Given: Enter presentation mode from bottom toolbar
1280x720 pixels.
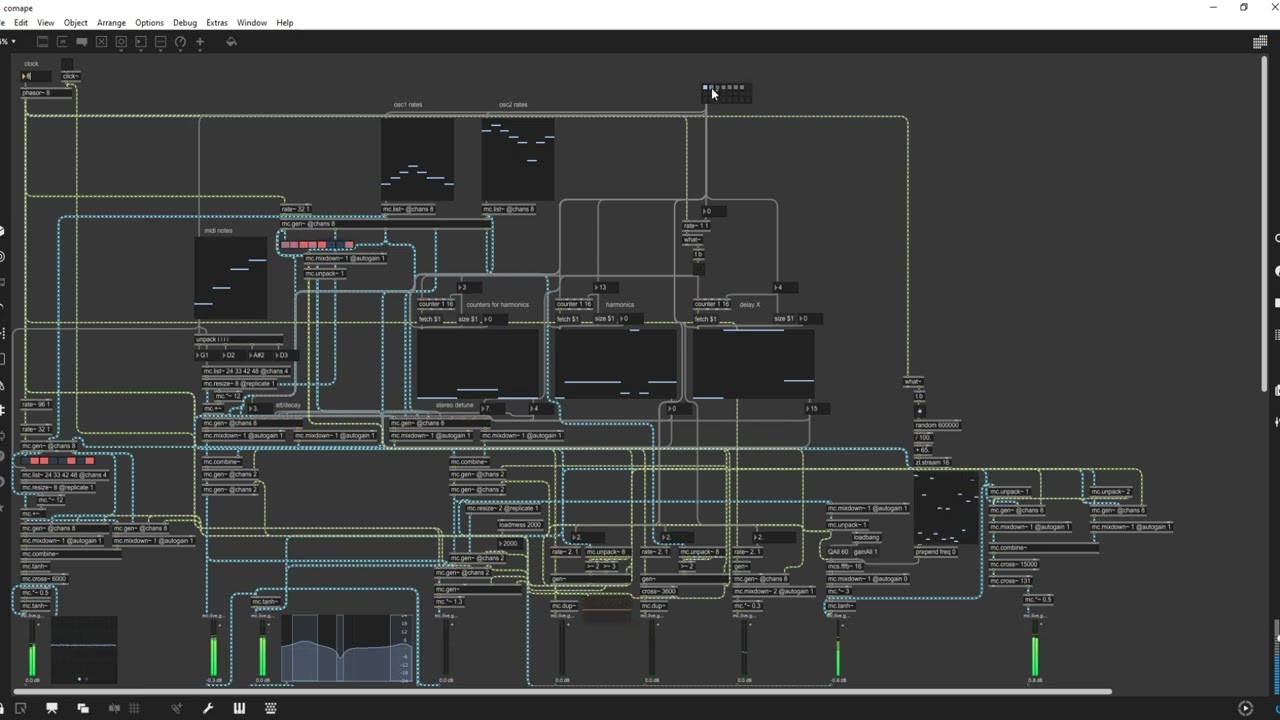Looking at the screenshot, I should [x=52, y=708].
